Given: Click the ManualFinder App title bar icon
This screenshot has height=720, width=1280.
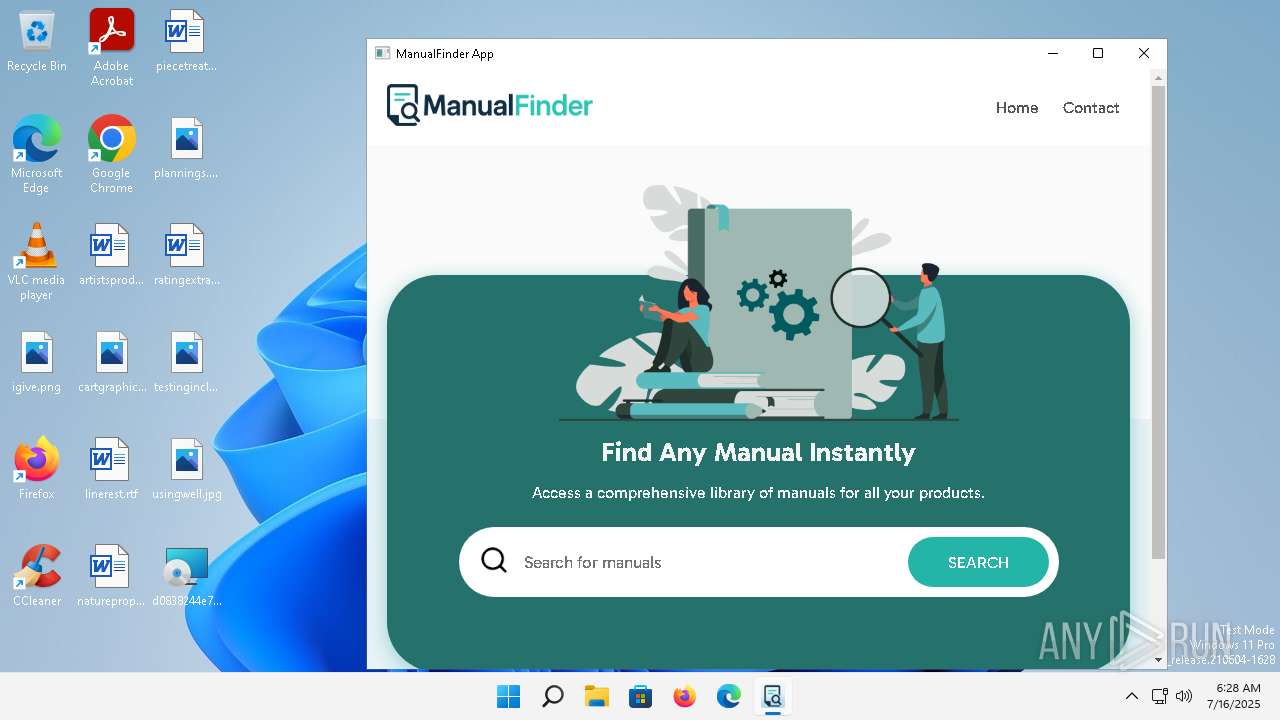Looking at the screenshot, I should (382, 53).
